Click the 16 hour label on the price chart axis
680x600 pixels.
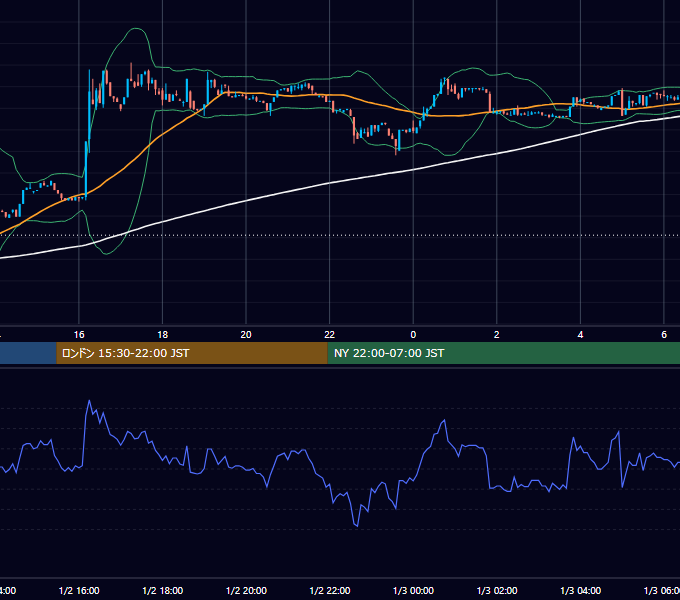(79, 335)
